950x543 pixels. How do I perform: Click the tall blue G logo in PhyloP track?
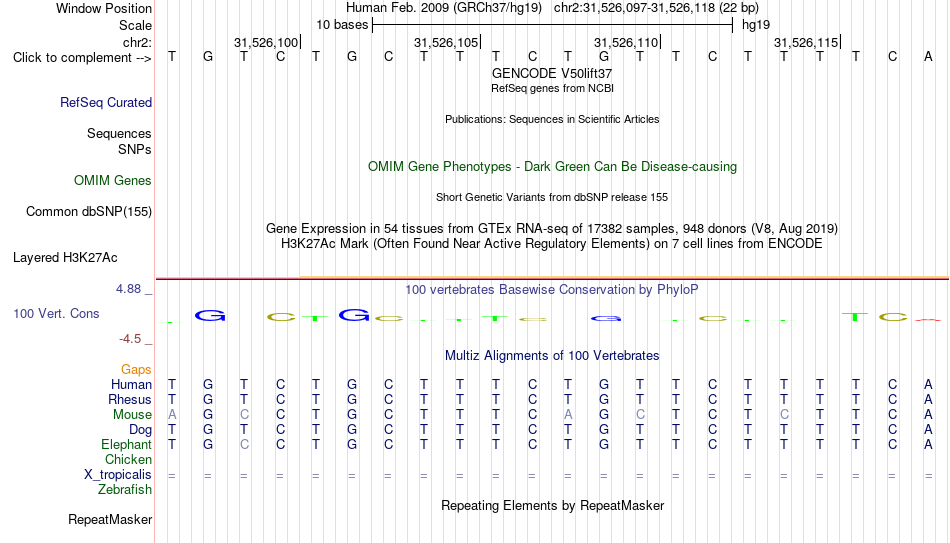click(x=354, y=315)
